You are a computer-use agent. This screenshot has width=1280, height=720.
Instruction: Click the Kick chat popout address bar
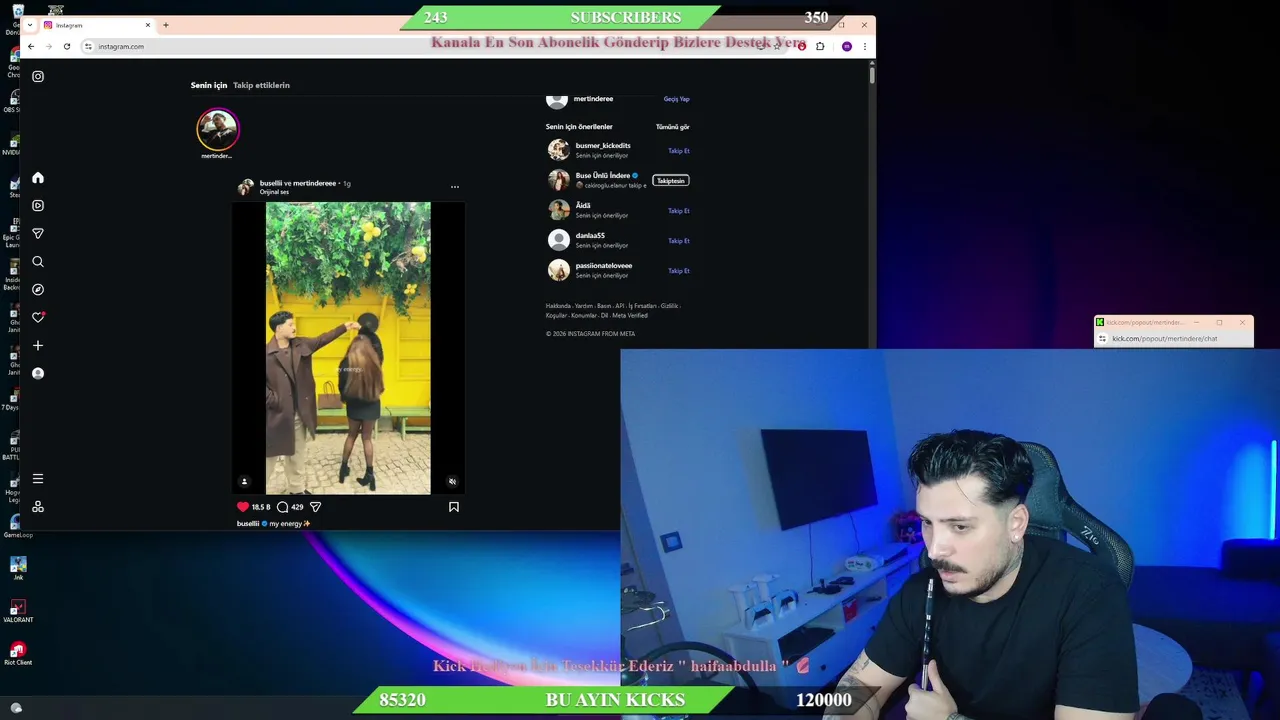point(1174,339)
